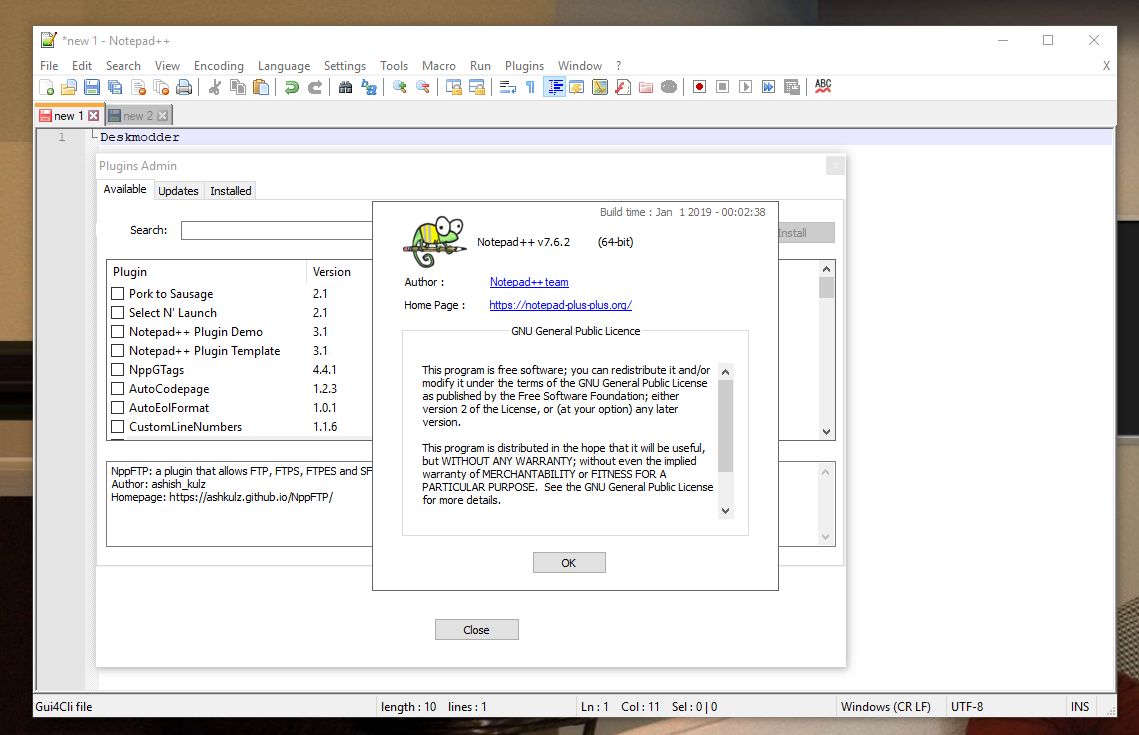Click the Print toolbar icon
The width and height of the screenshot is (1139, 735).
tap(185, 87)
